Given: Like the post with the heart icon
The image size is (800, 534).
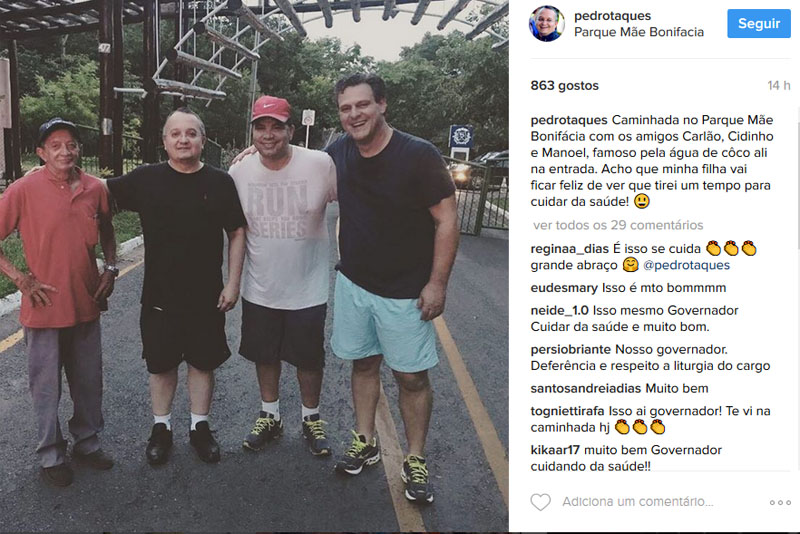Looking at the screenshot, I should click(540, 502).
